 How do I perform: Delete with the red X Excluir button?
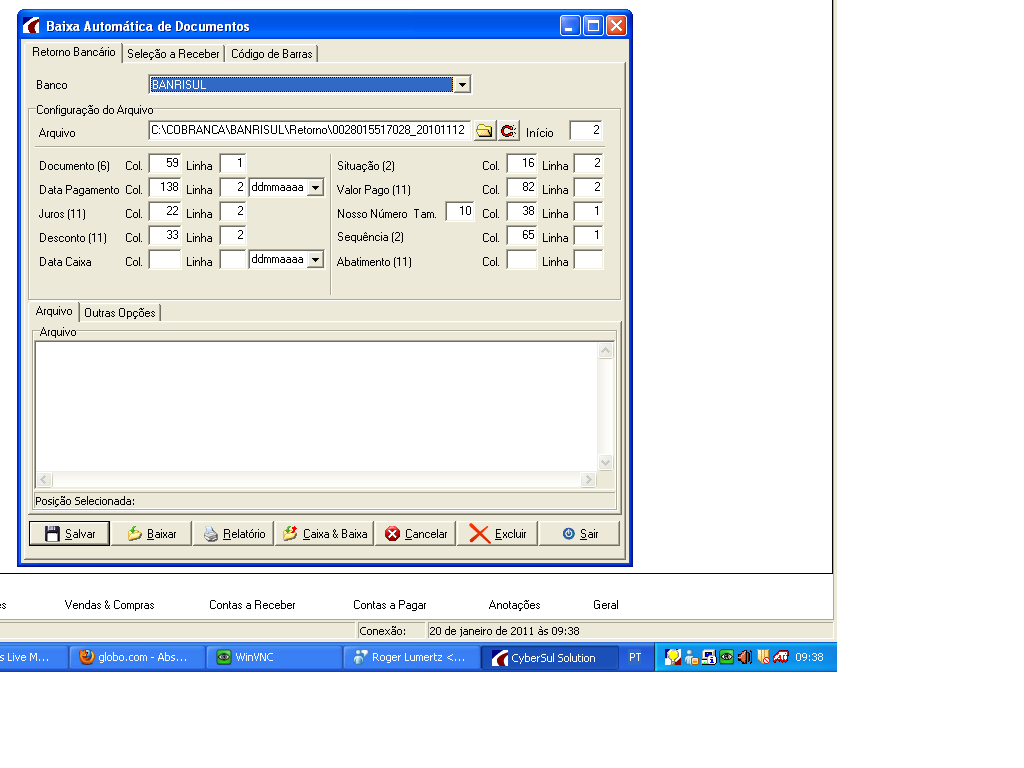pos(498,534)
